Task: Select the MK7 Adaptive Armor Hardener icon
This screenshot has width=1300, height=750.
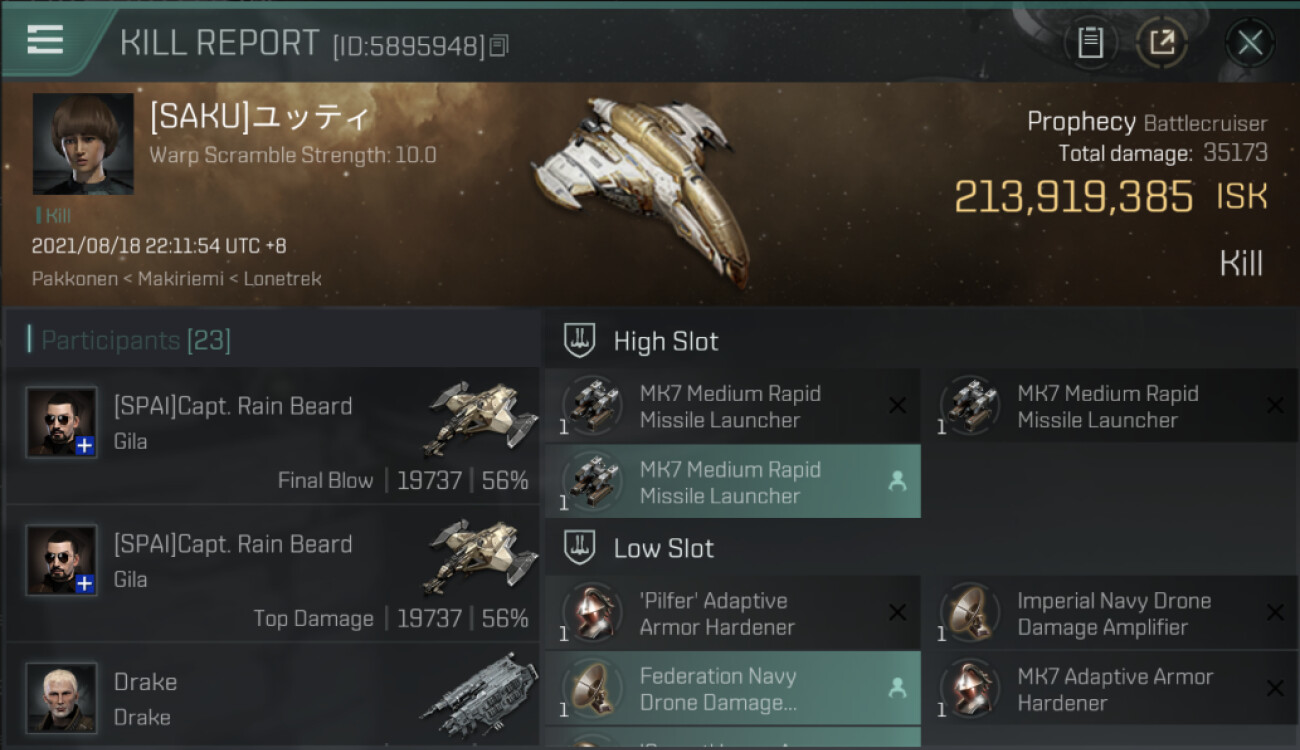Action: (968, 689)
